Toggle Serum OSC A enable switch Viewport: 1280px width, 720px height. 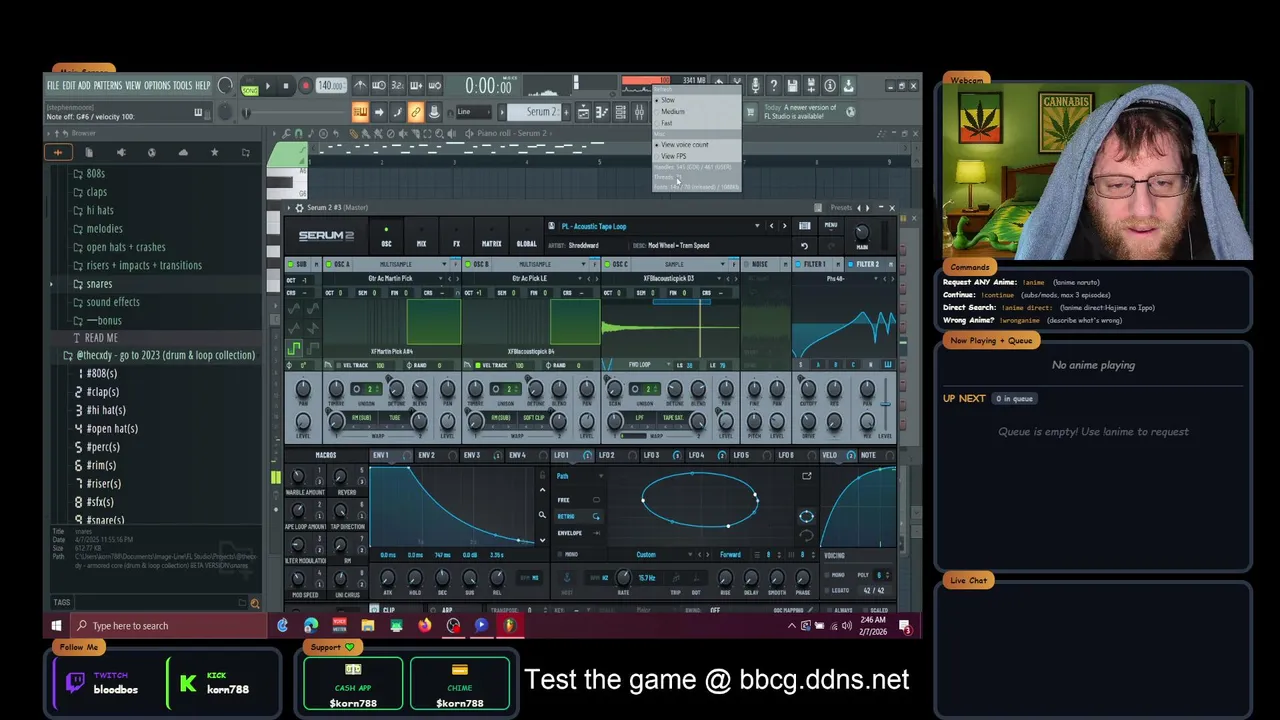(329, 264)
